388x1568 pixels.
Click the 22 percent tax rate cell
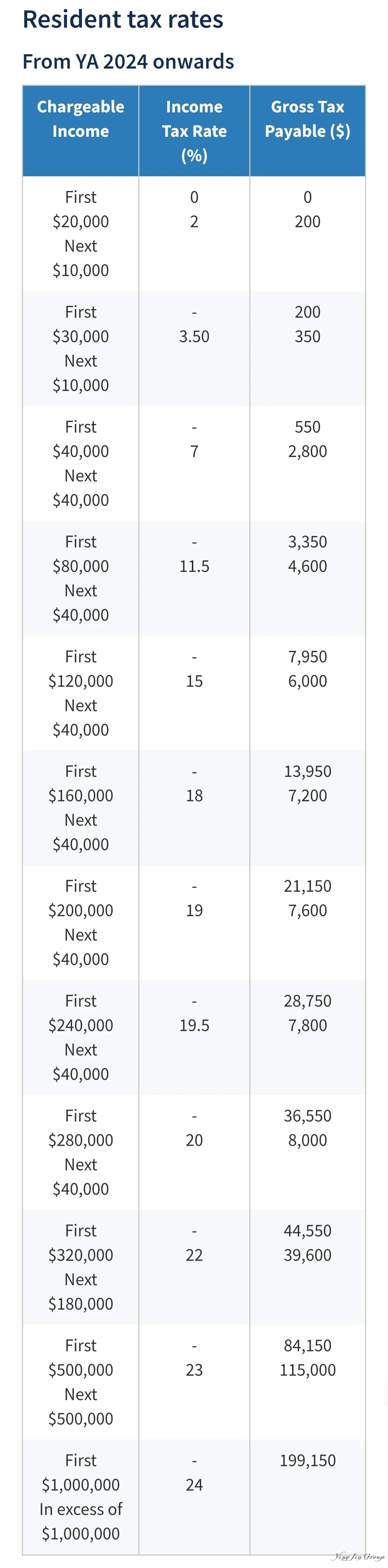(194, 1267)
